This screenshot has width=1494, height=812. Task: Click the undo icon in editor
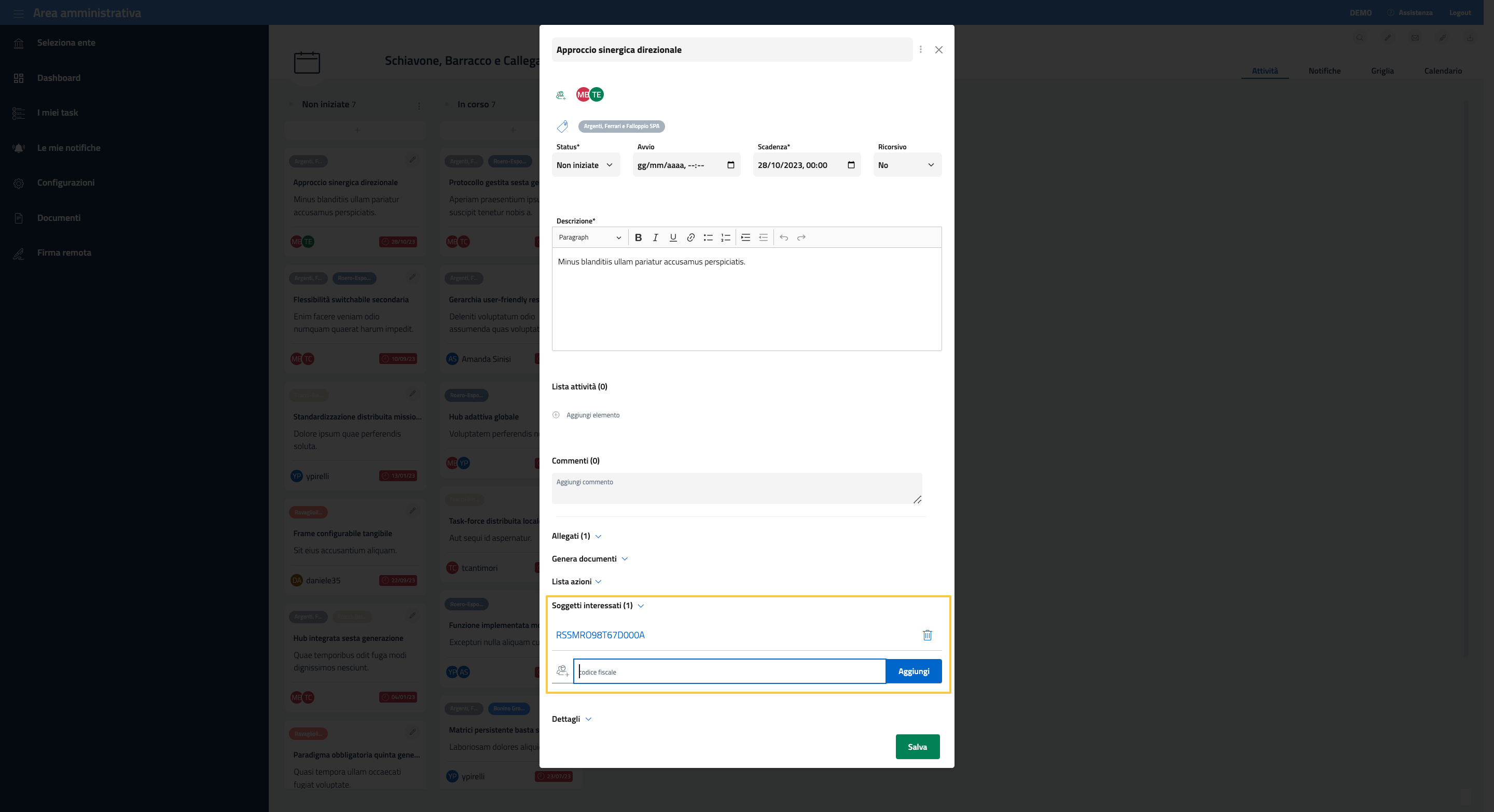783,237
